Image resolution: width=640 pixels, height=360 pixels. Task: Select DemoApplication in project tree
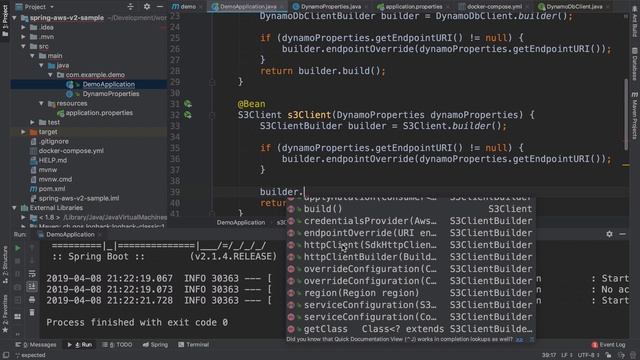click(109, 84)
